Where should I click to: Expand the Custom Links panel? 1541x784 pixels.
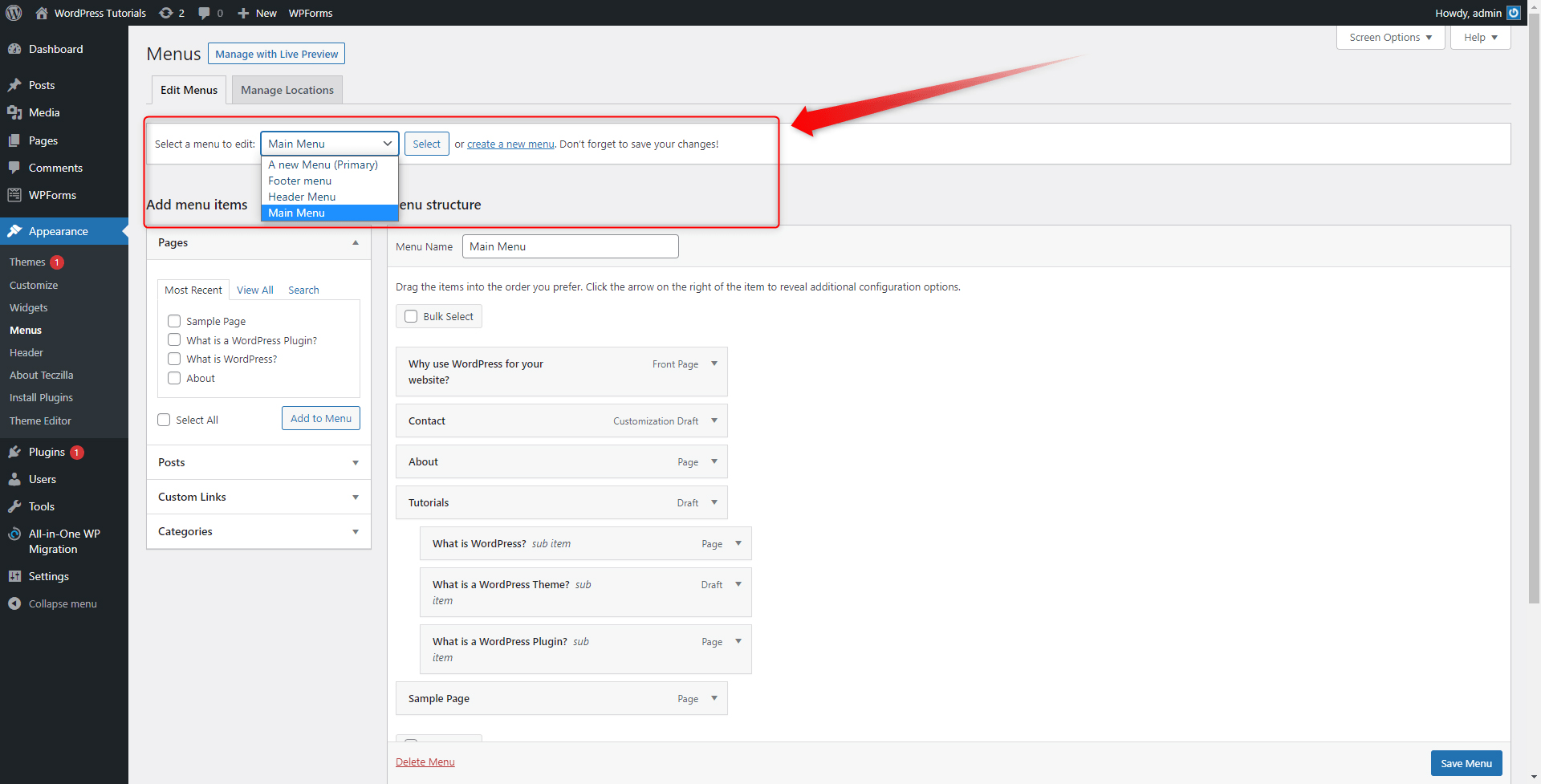pyautogui.click(x=258, y=497)
